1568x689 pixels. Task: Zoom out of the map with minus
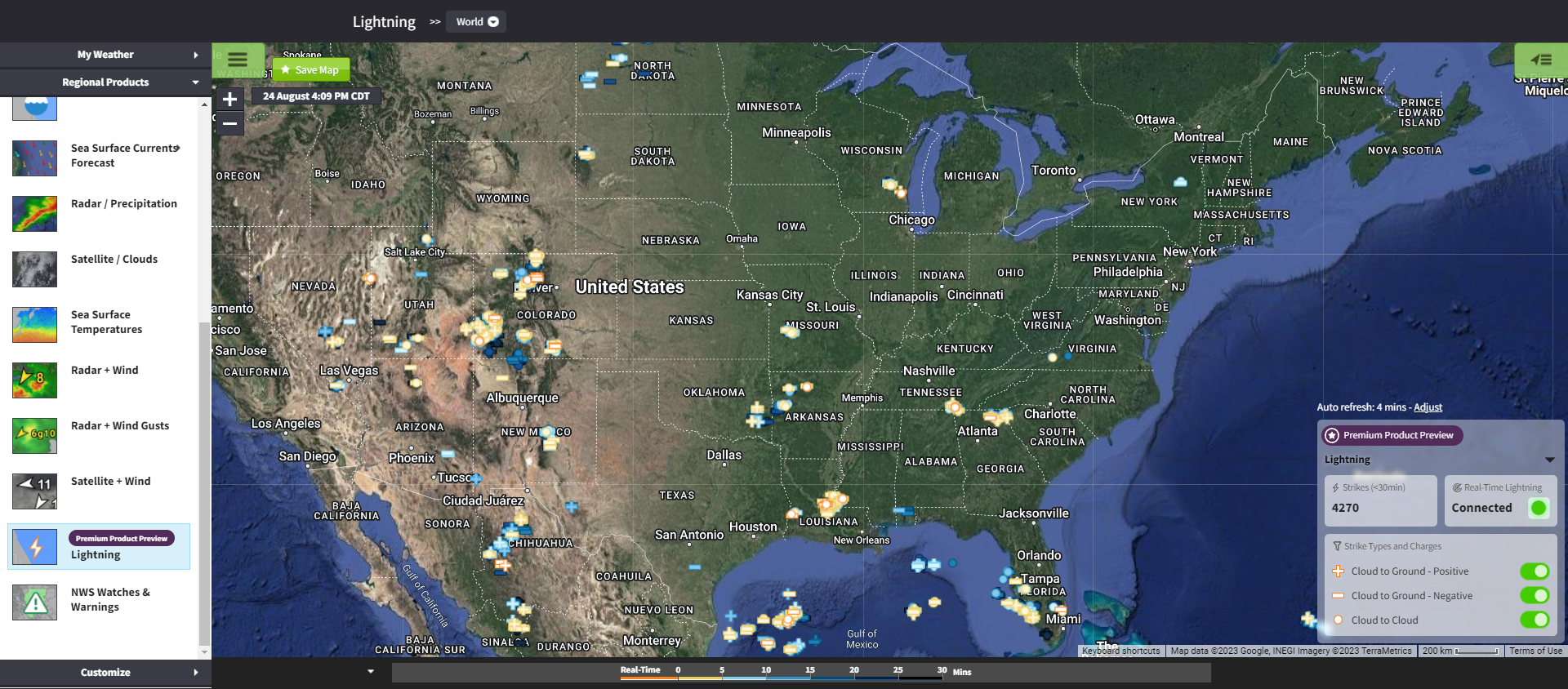pos(229,123)
